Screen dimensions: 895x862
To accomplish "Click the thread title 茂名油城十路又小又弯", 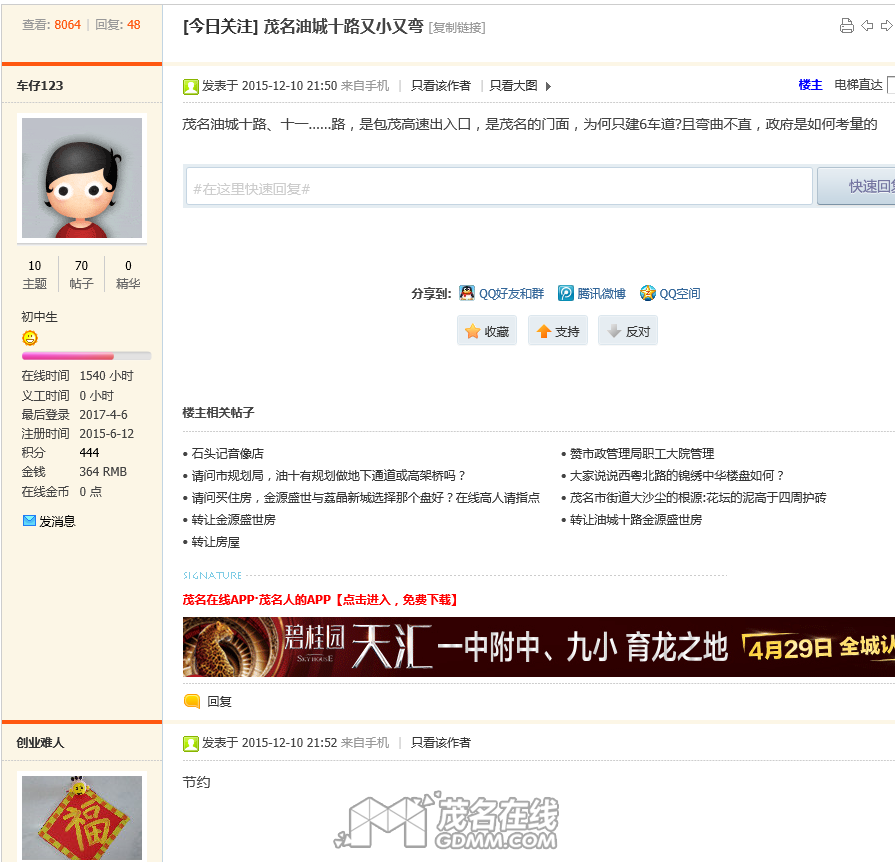I will tap(343, 26).
